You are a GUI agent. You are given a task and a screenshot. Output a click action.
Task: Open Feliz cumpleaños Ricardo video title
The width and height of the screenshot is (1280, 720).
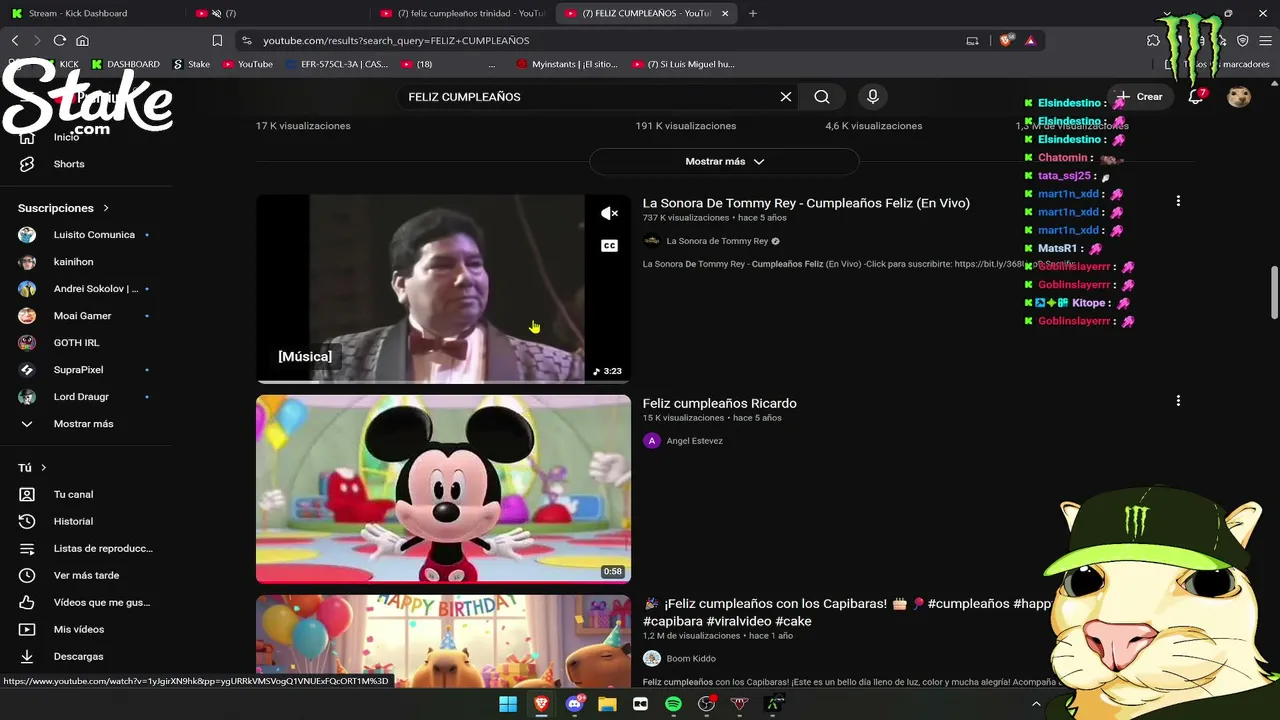tap(720, 403)
